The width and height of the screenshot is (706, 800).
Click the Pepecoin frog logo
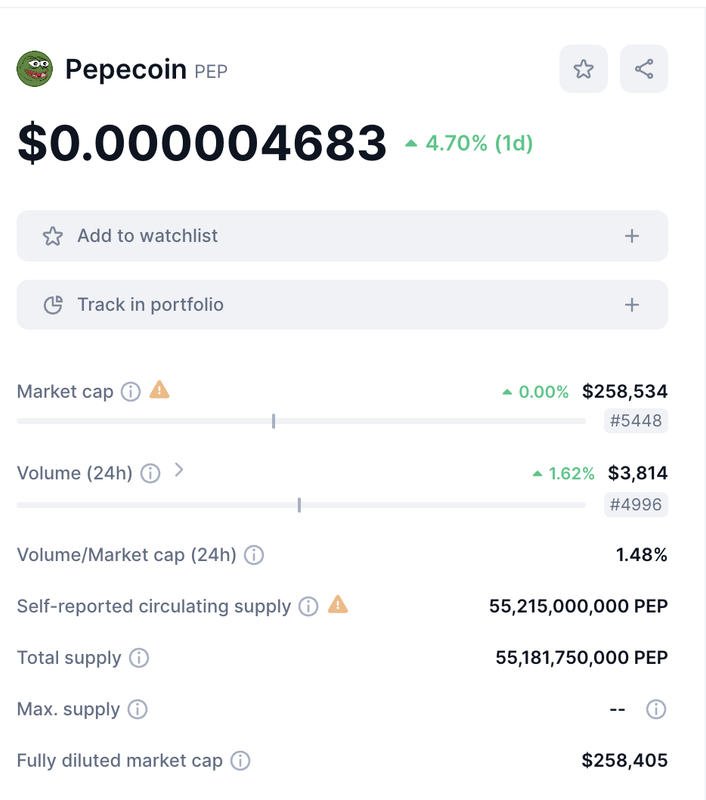pyautogui.click(x=35, y=69)
